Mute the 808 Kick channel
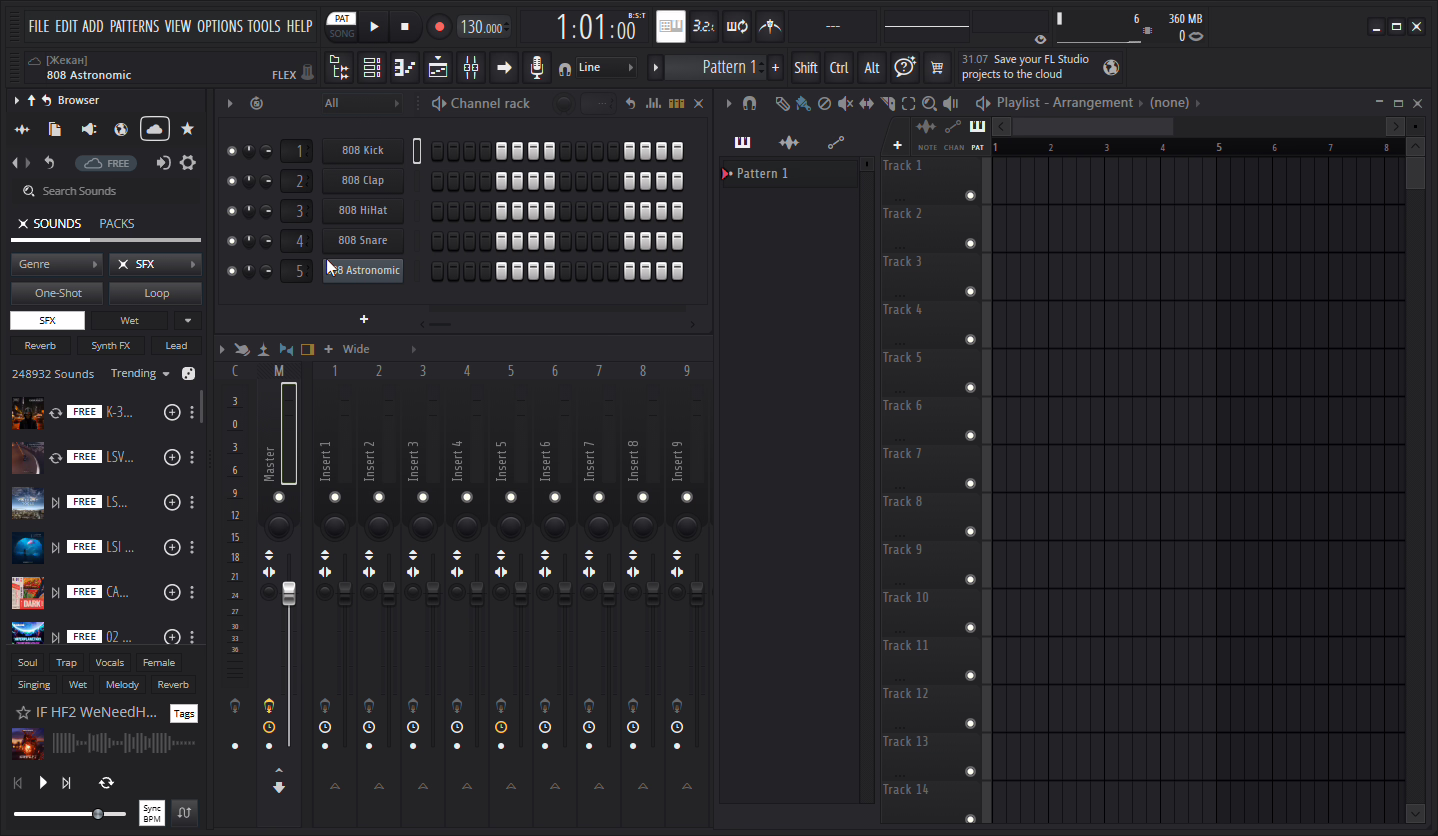The width and height of the screenshot is (1438, 836). point(232,151)
